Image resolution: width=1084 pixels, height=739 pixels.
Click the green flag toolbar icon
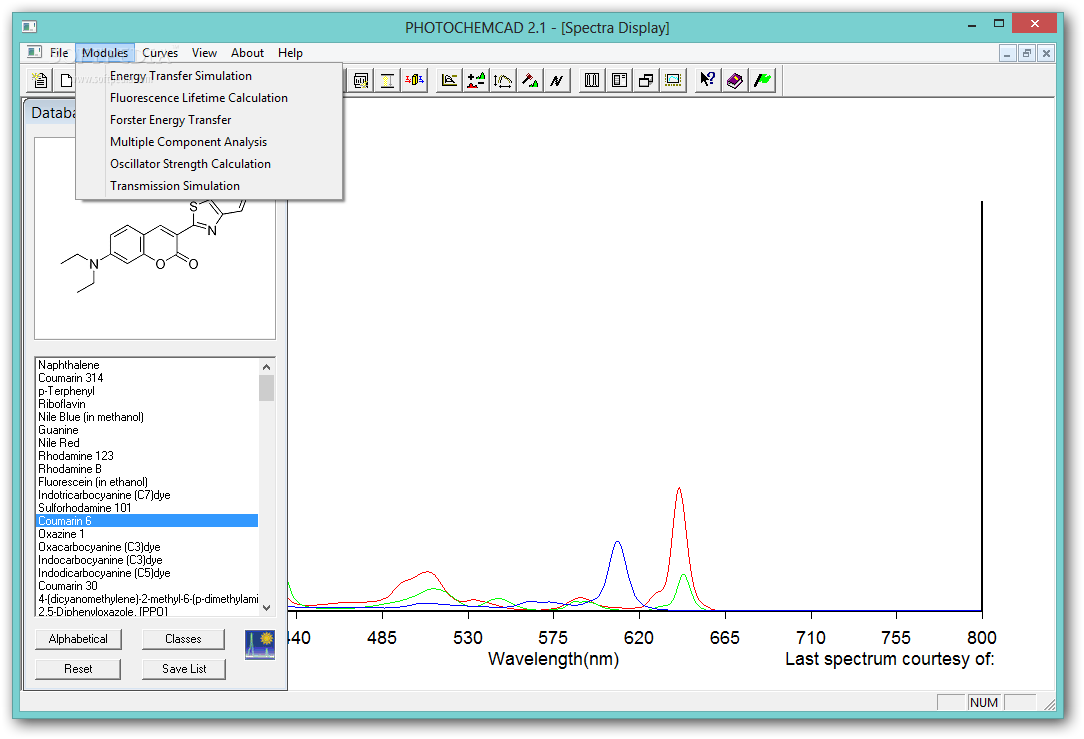point(763,81)
